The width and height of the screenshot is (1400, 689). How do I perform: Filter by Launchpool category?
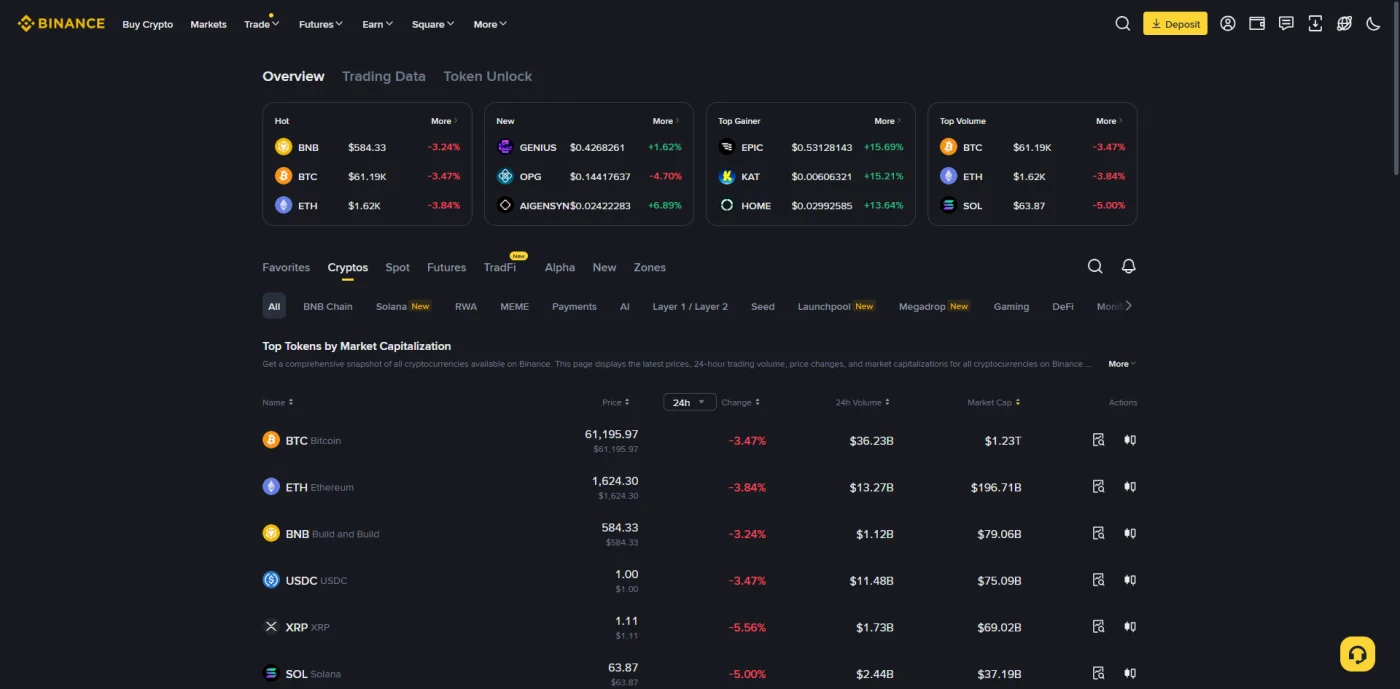(836, 306)
